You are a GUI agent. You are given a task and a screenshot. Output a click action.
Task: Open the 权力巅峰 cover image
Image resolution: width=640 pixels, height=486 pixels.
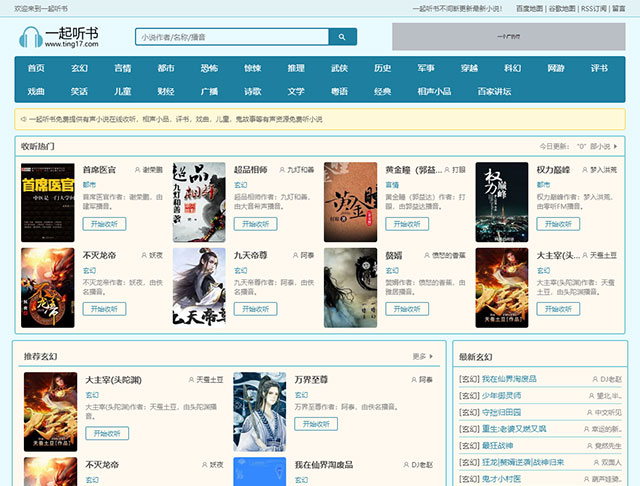pos(501,202)
